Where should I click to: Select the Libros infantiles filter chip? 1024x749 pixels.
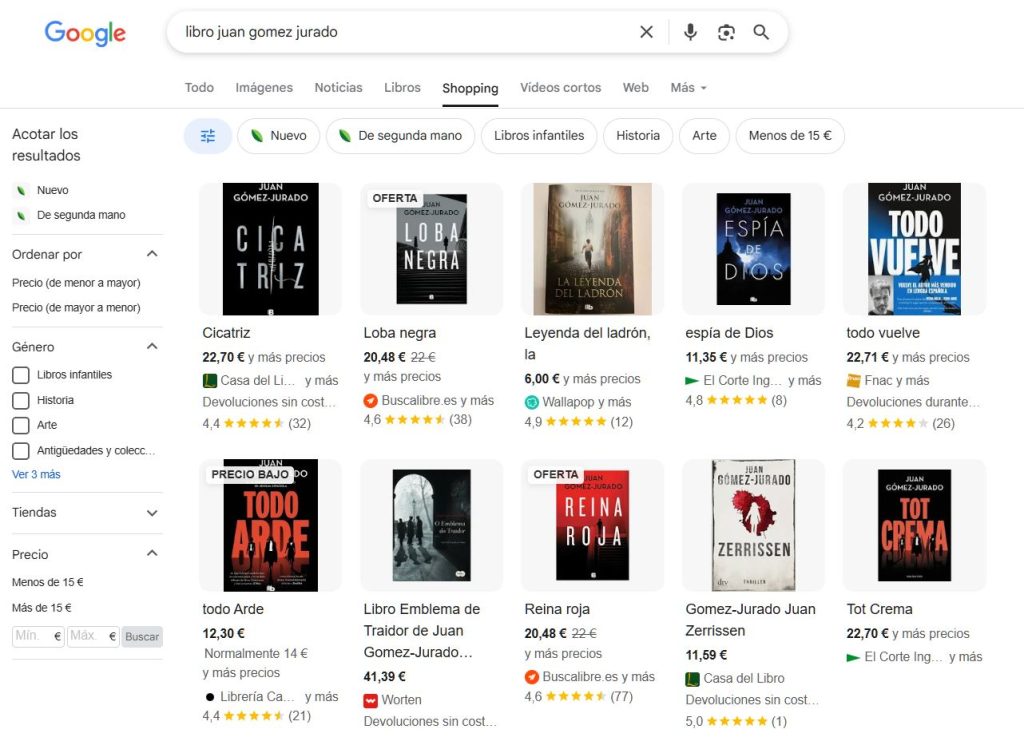tap(539, 136)
